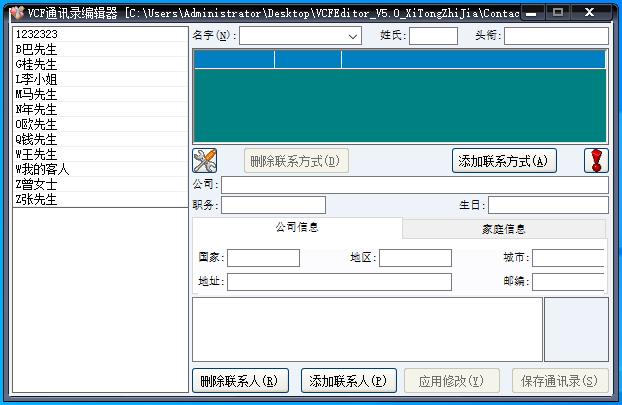Switch to the 家庭信息 tab
Viewport: 622px width, 405px height.
pyautogui.click(x=504, y=229)
